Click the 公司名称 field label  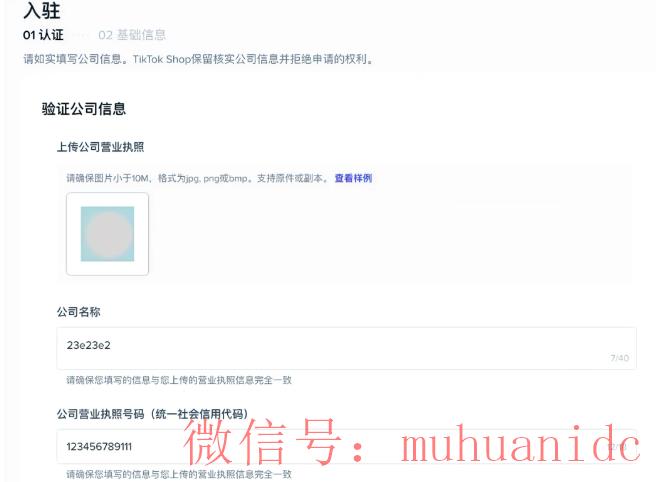(x=79, y=312)
